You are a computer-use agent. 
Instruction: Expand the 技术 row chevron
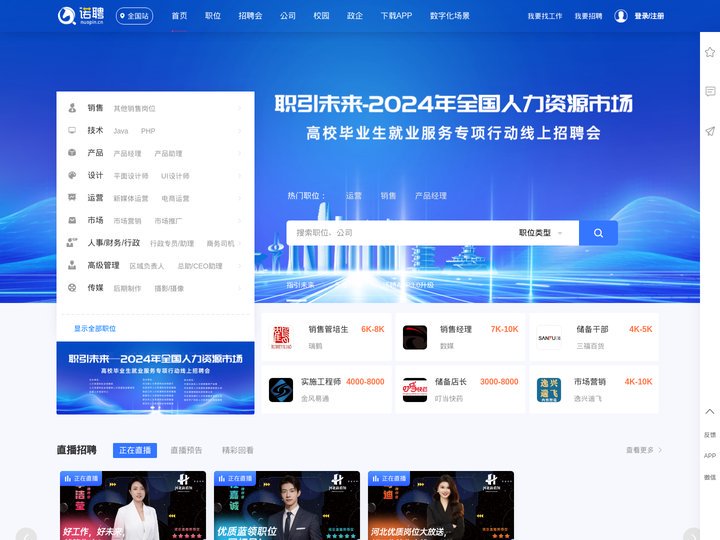point(240,131)
